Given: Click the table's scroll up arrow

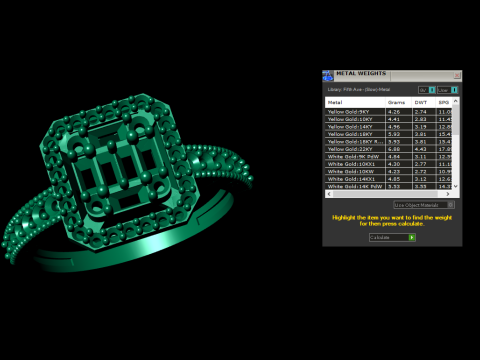Looking at the screenshot, I should tap(456, 101).
